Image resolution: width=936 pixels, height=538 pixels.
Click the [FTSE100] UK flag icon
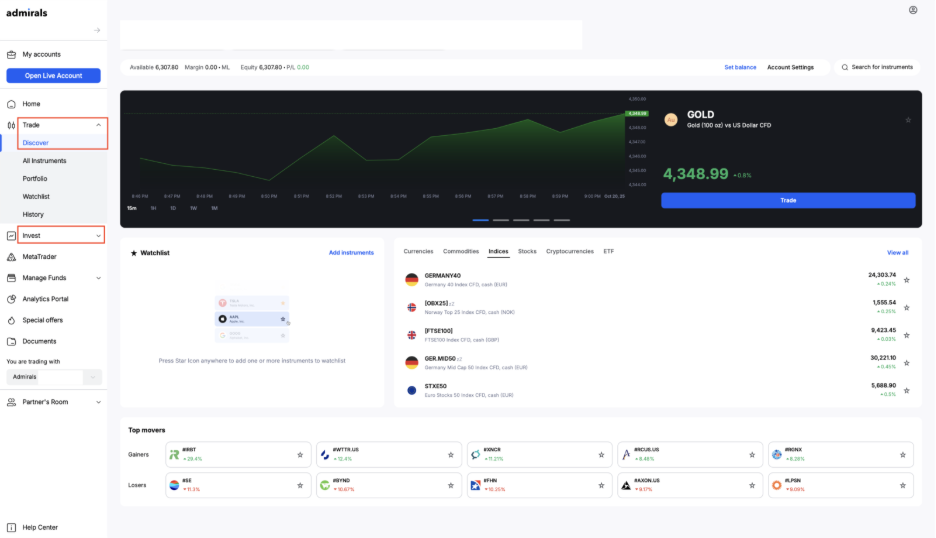click(x=411, y=335)
